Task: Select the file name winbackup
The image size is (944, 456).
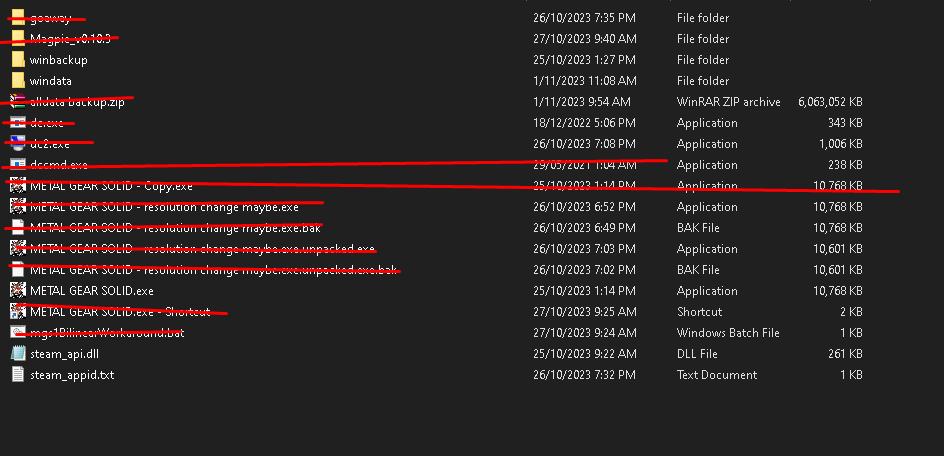Action: coord(59,60)
